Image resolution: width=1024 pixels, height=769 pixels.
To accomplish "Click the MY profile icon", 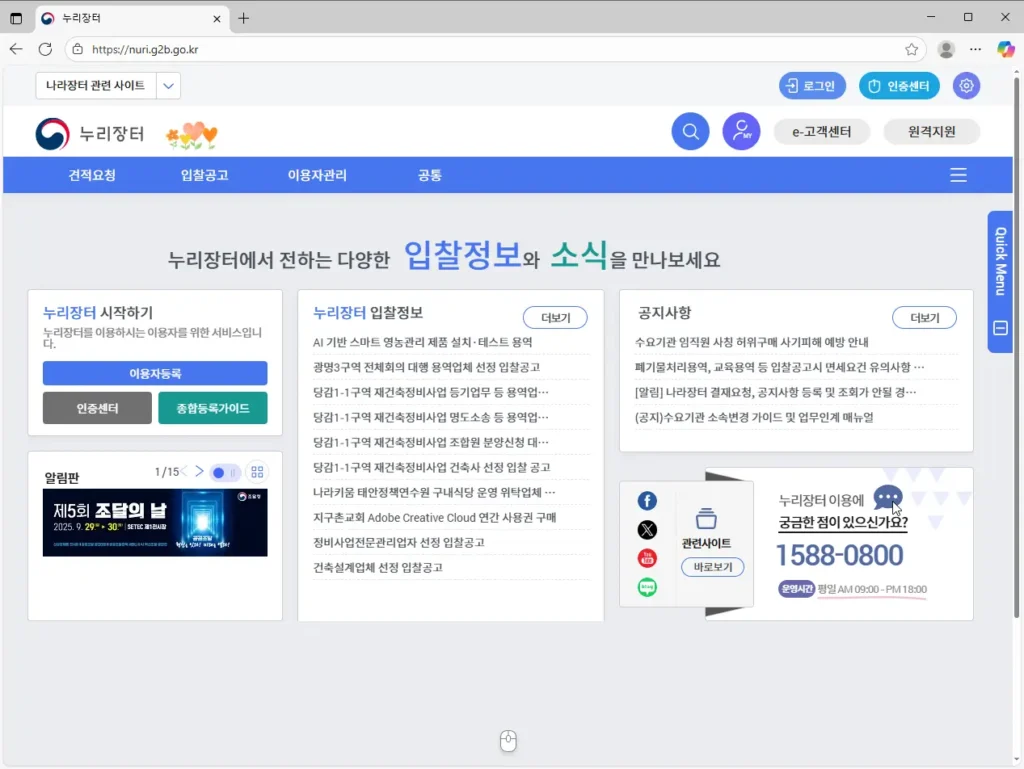I will click(741, 131).
